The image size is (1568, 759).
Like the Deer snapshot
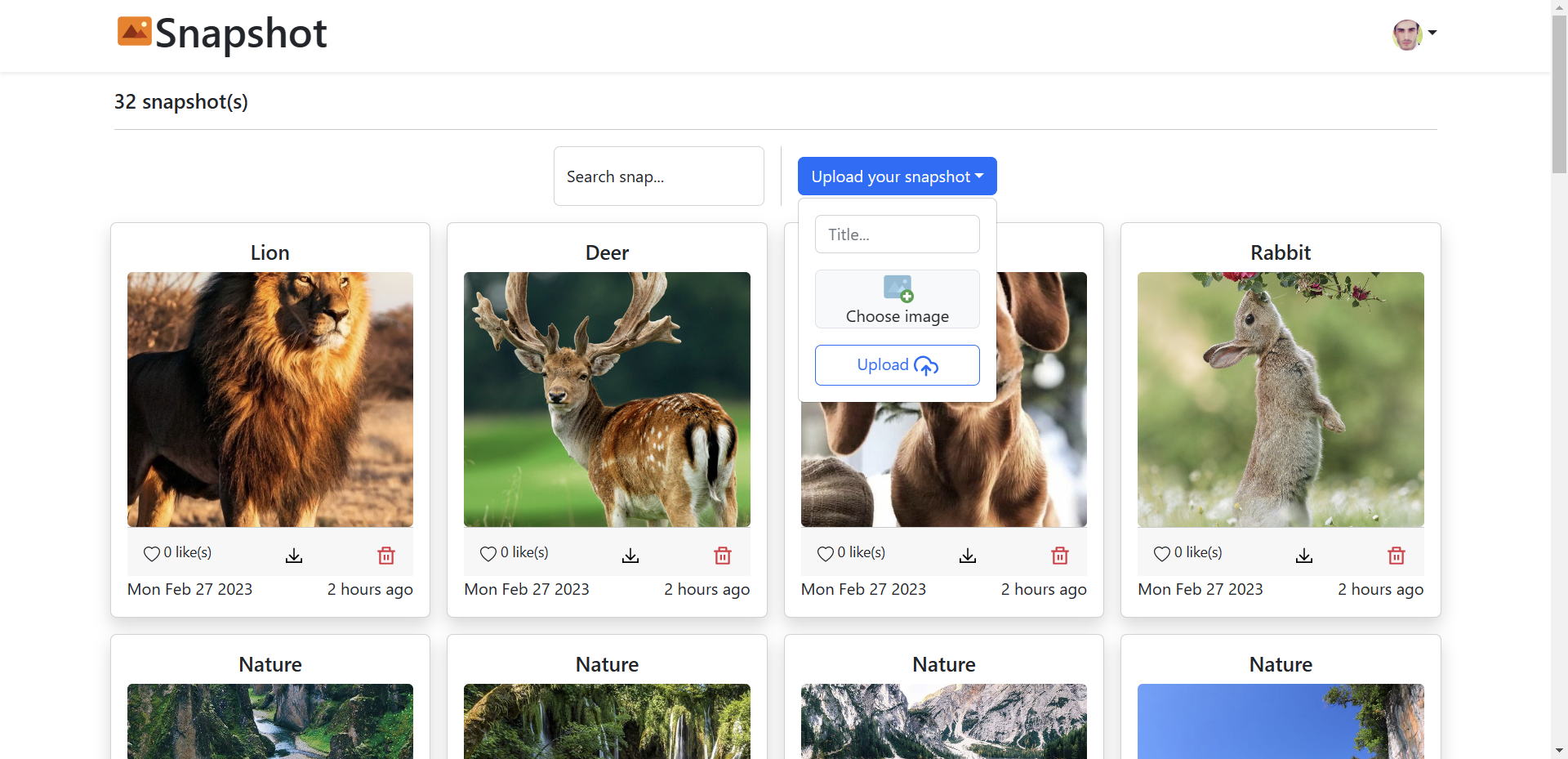coord(488,553)
